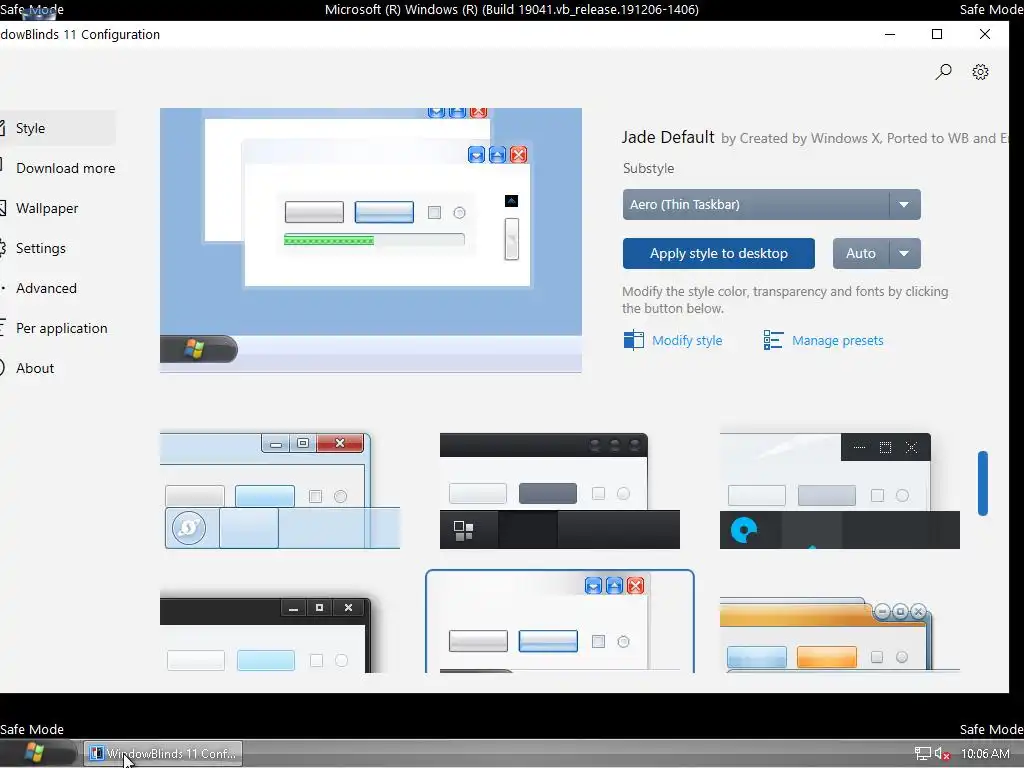Select the orange style thumbnail
This screenshot has height=768, width=1024.
tap(840, 633)
